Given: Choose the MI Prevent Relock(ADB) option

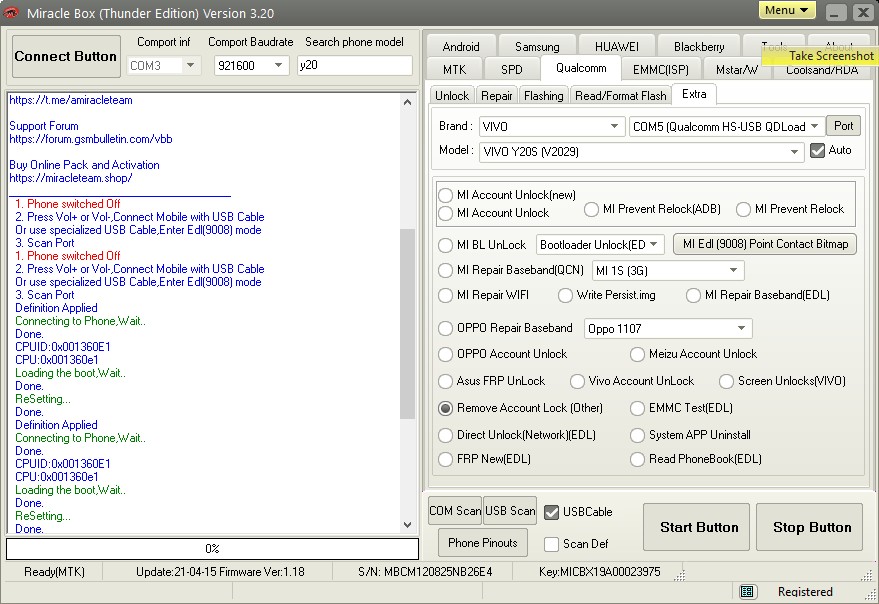Looking at the screenshot, I should coord(591,210).
